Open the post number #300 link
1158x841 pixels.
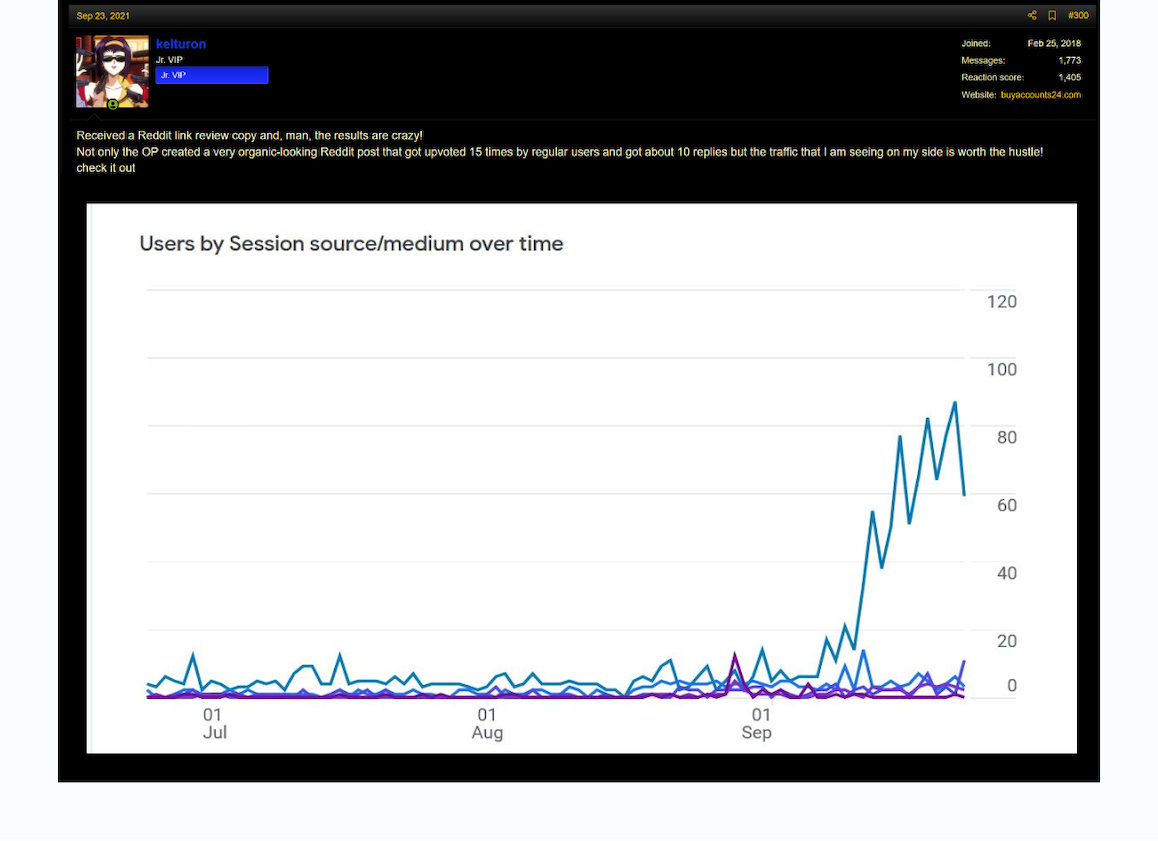pyautogui.click(x=1078, y=16)
